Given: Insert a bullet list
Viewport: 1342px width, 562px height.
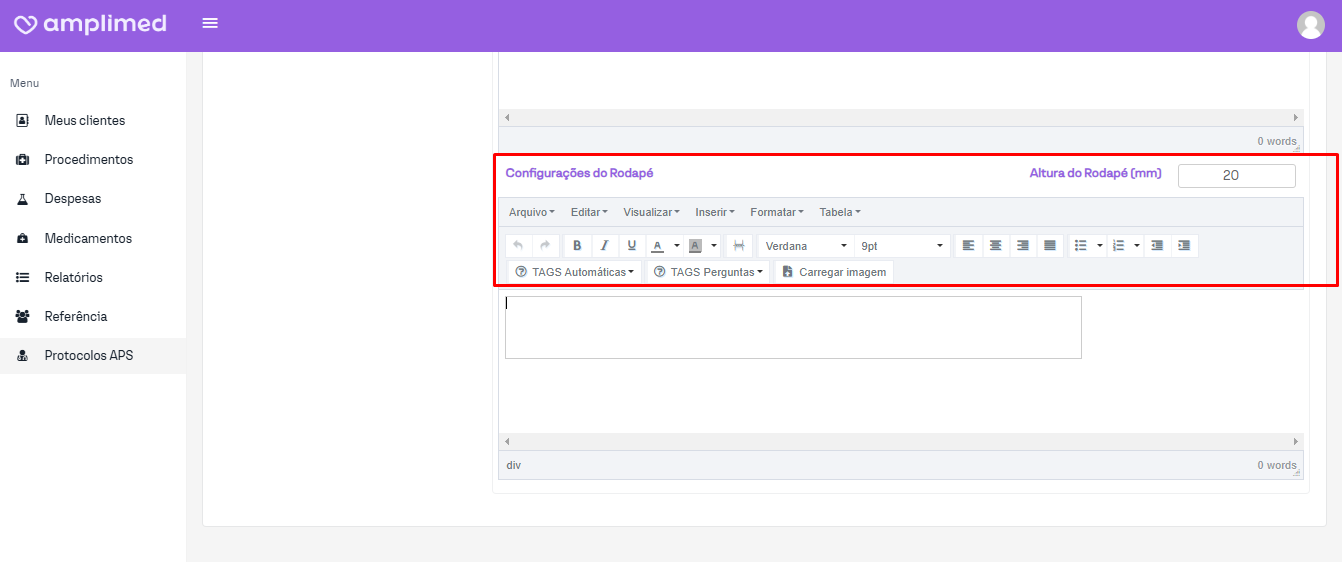Looking at the screenshot, I should (x=1080, y=246).
